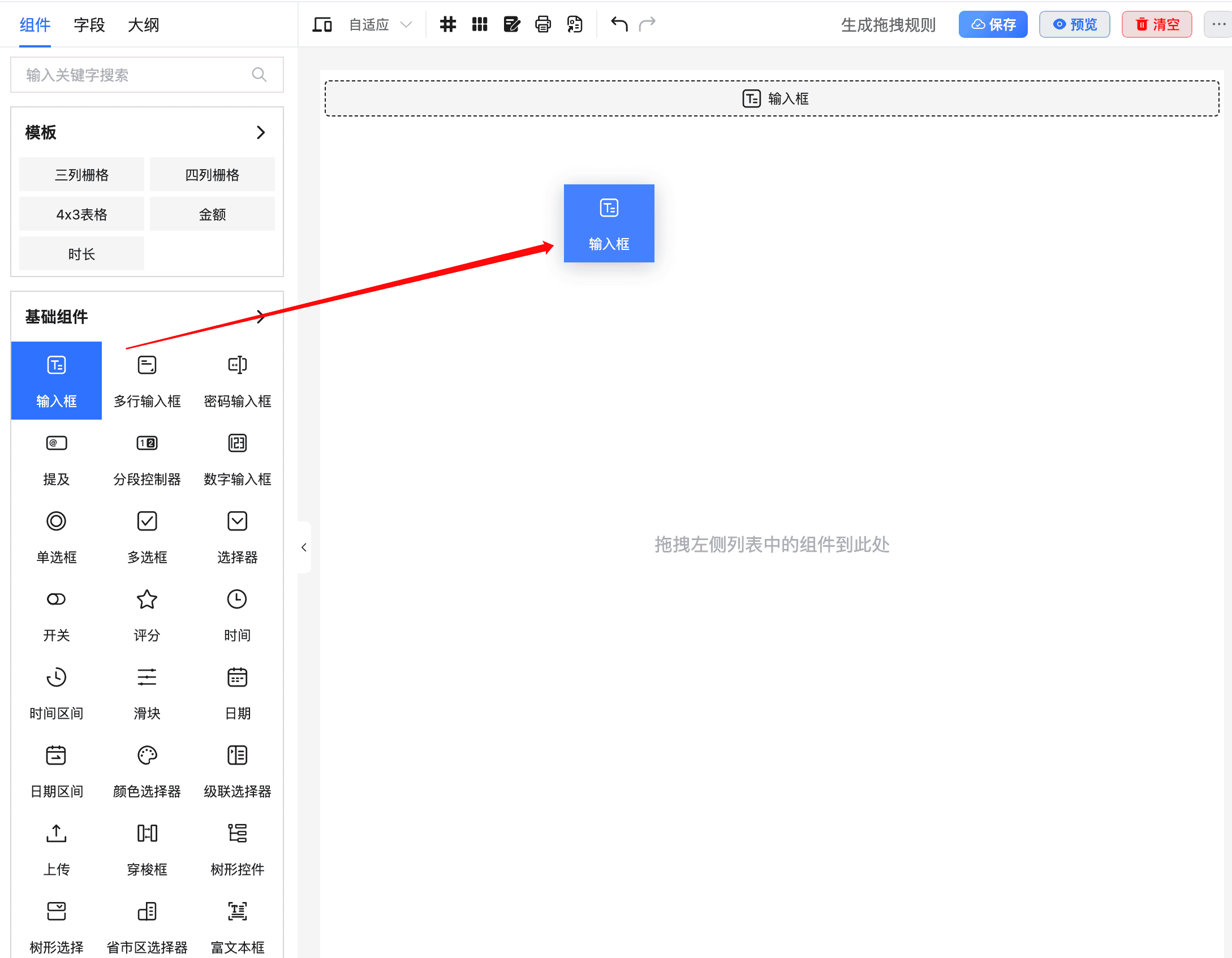1232x958 pixels.
Task: Select the 时间区间 component
Action: [57, 693]
